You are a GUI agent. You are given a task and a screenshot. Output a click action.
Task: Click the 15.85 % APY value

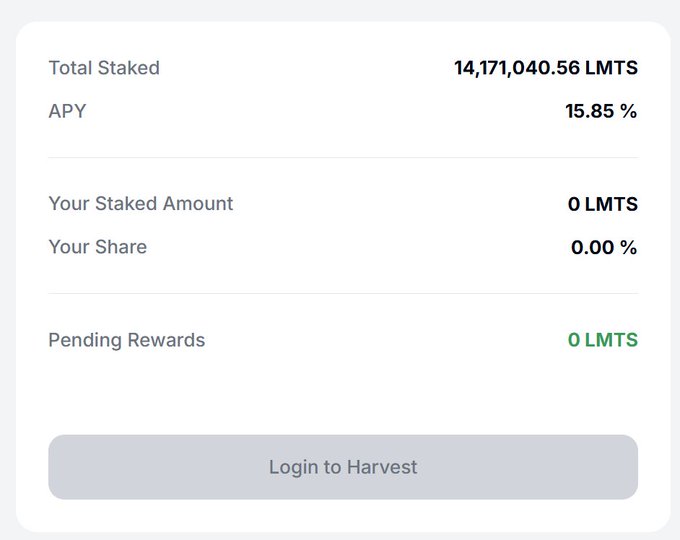point(601,111)
